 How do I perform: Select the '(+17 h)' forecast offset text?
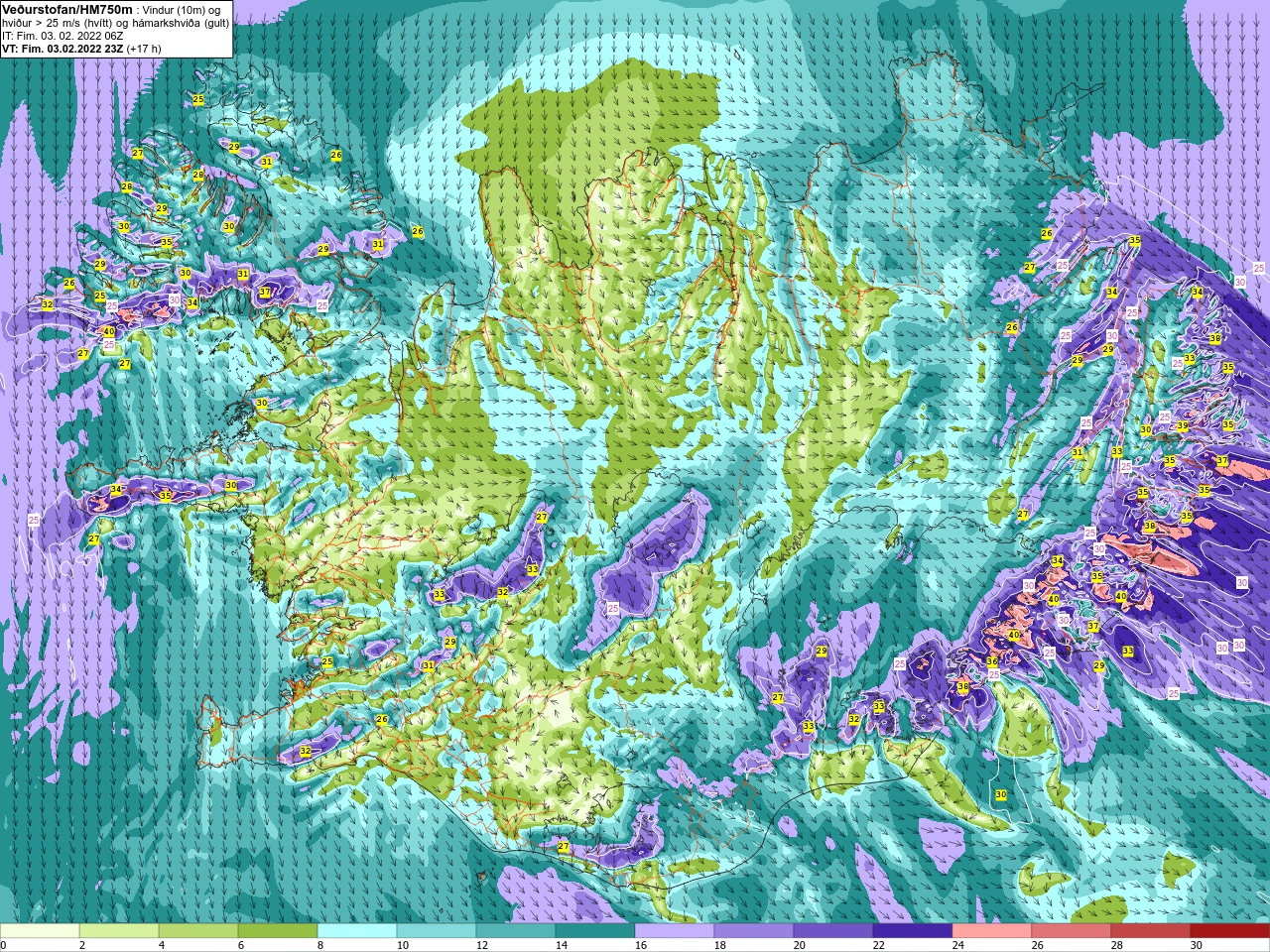pyautogui.click(x=144, y=48)
